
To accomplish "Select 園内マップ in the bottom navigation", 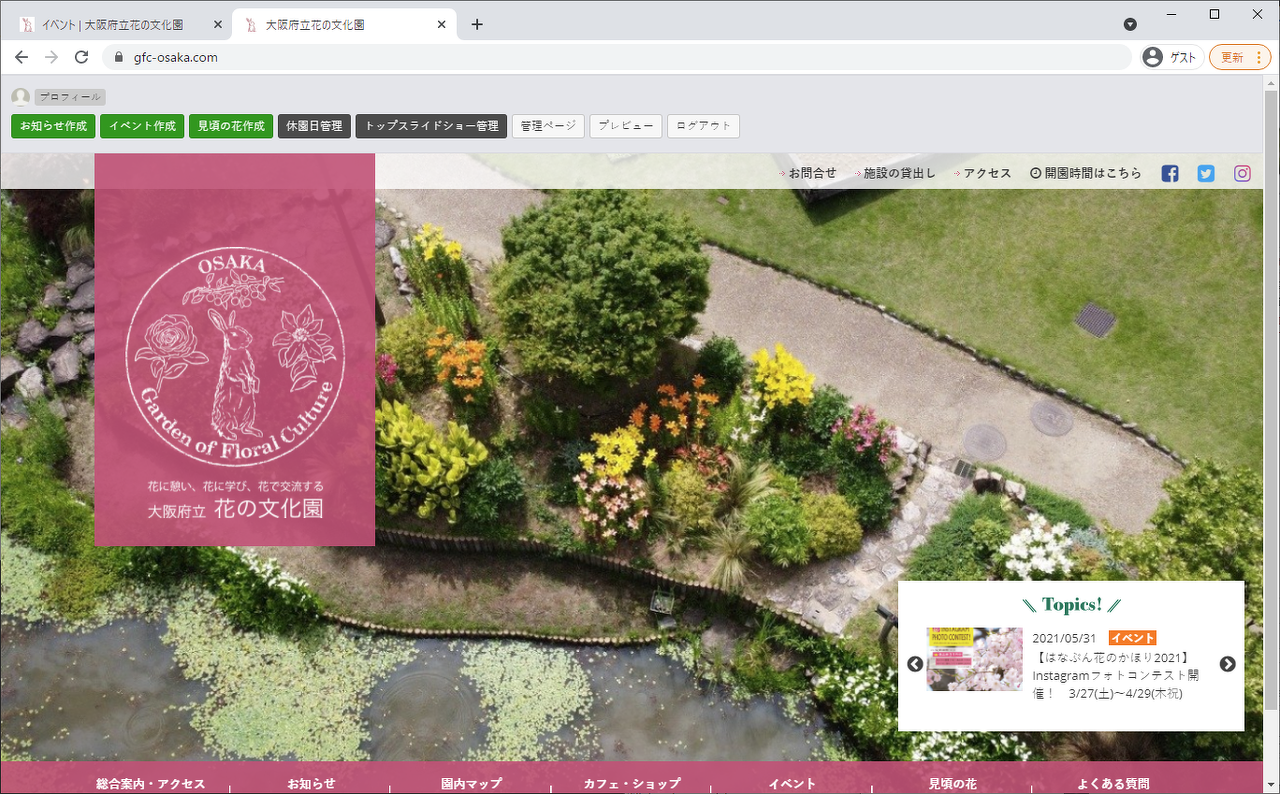I will point(471,784).
